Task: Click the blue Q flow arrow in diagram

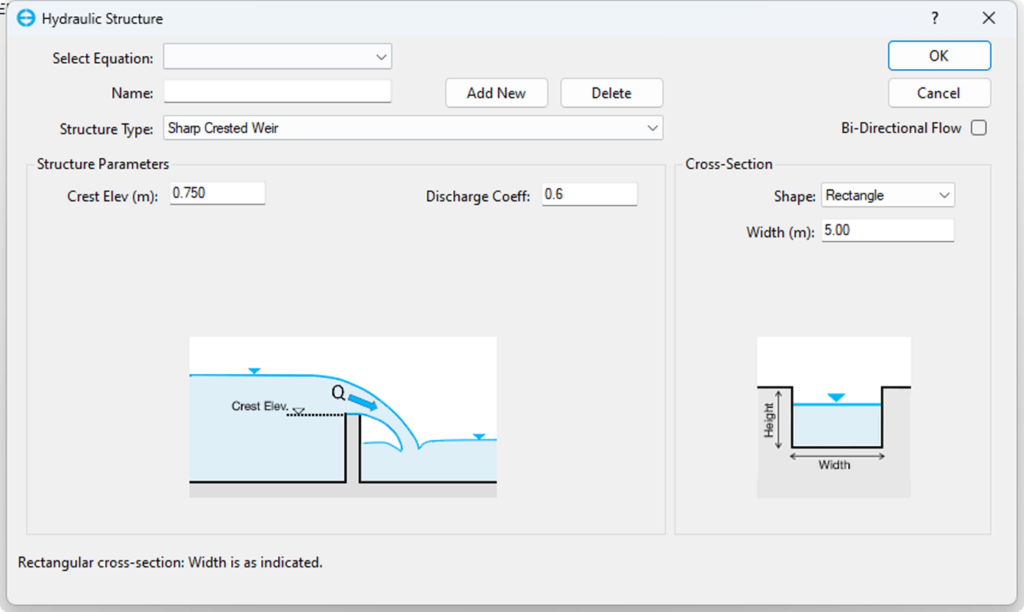Action: [x=363, y=403]
